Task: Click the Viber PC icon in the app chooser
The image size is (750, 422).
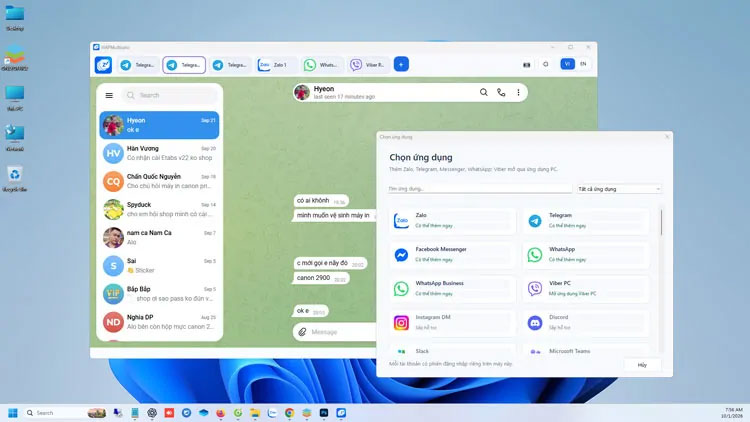Action: coord(535,289)
